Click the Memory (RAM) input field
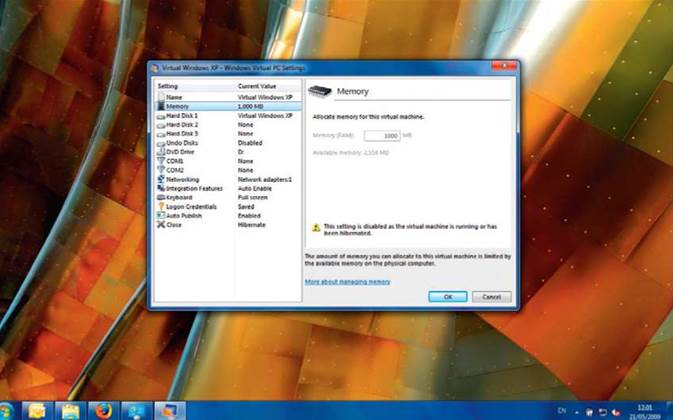 [x=382, y=135]
